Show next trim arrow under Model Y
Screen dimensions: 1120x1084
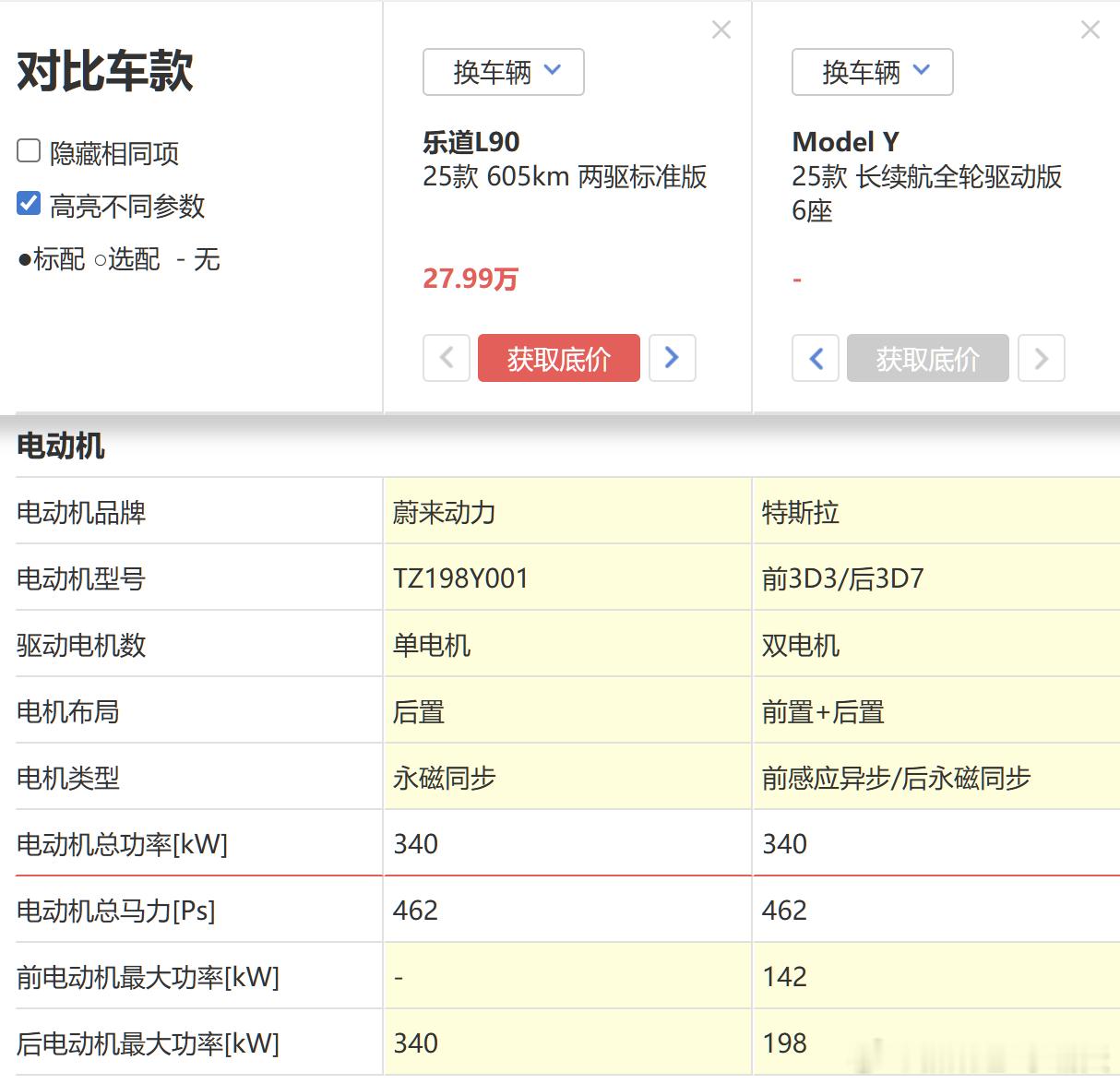point(1042,358)
